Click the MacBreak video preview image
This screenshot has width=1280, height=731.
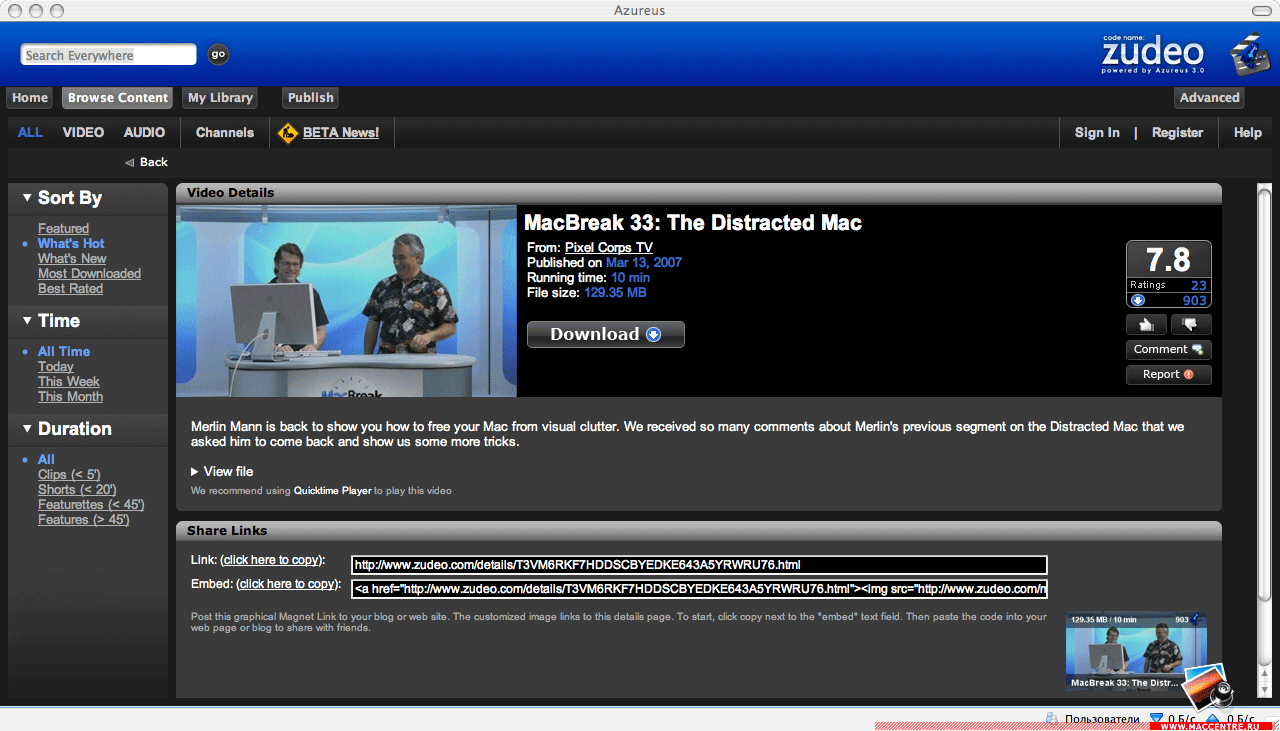346,301
